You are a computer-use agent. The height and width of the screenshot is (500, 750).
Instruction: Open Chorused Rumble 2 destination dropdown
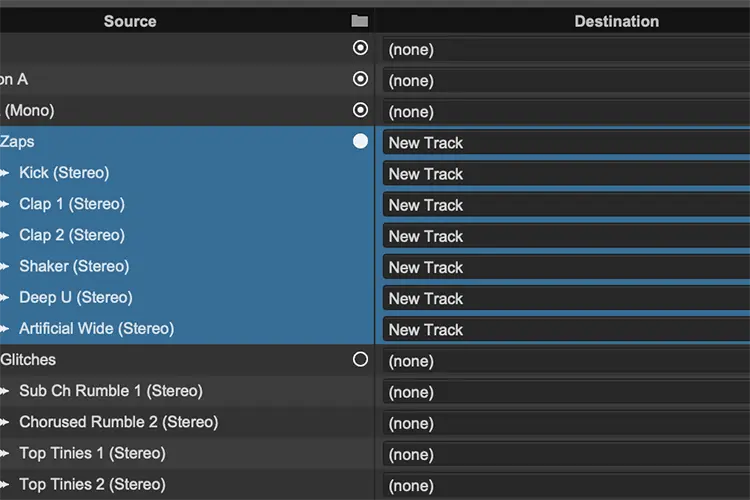coord(566,423)
